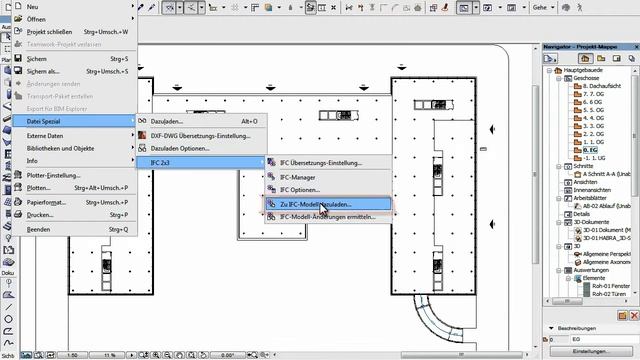Screen dimensions: 640x360
Task: Click the Gehe button in top toolbar
Action: 540,7
